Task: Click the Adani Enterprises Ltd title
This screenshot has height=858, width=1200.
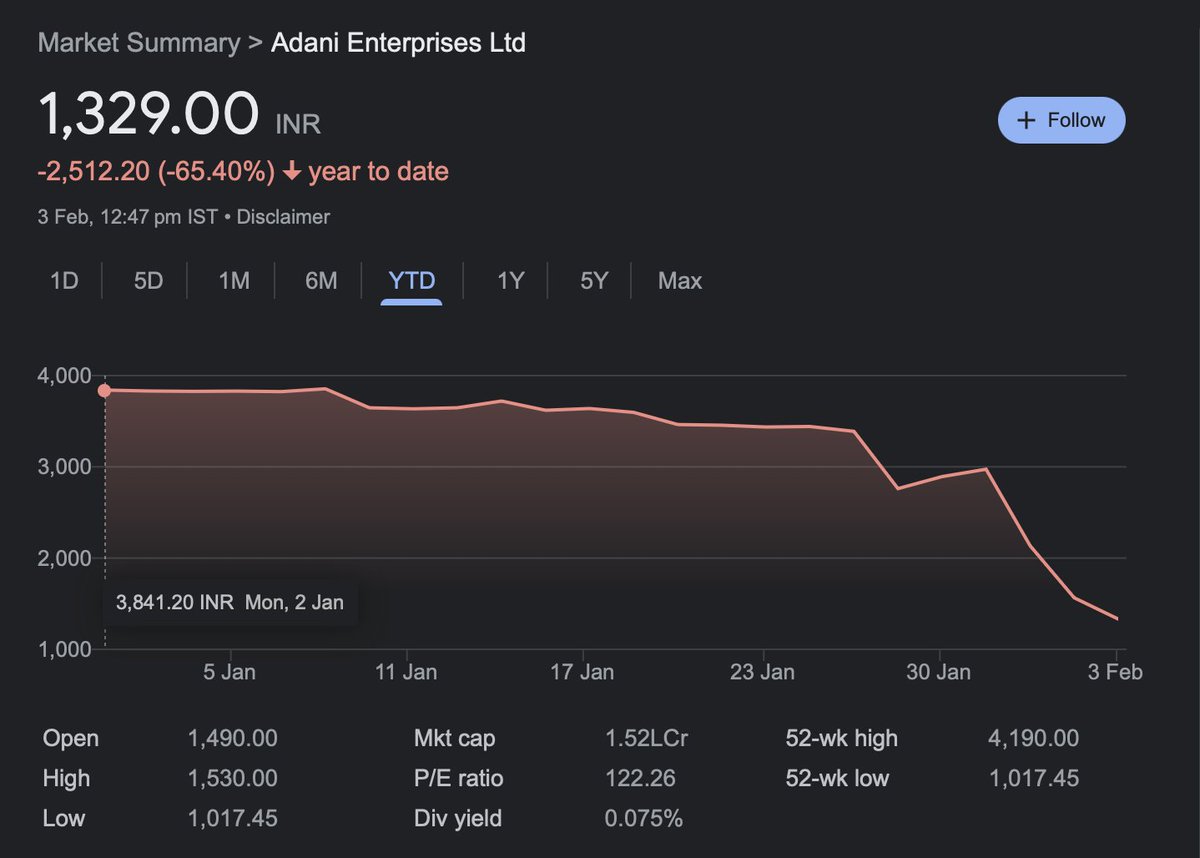Action: [398, 43]
